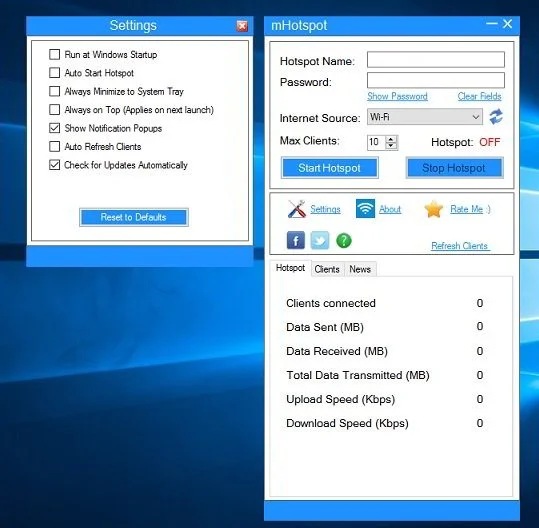Switch to the Hotspot tab
Screen dimensions: 539x528
point(290,268)
